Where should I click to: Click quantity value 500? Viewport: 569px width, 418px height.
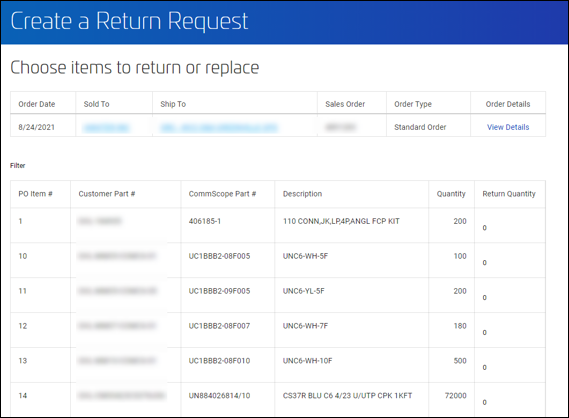click(460, 360)
